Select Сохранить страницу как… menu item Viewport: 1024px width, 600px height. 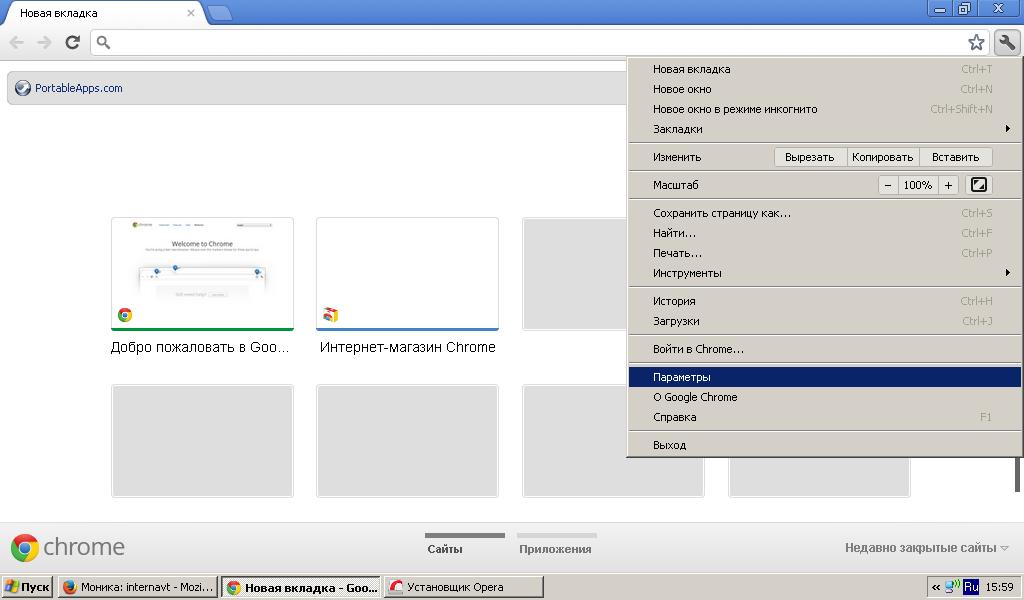click(x=824, y=213)
